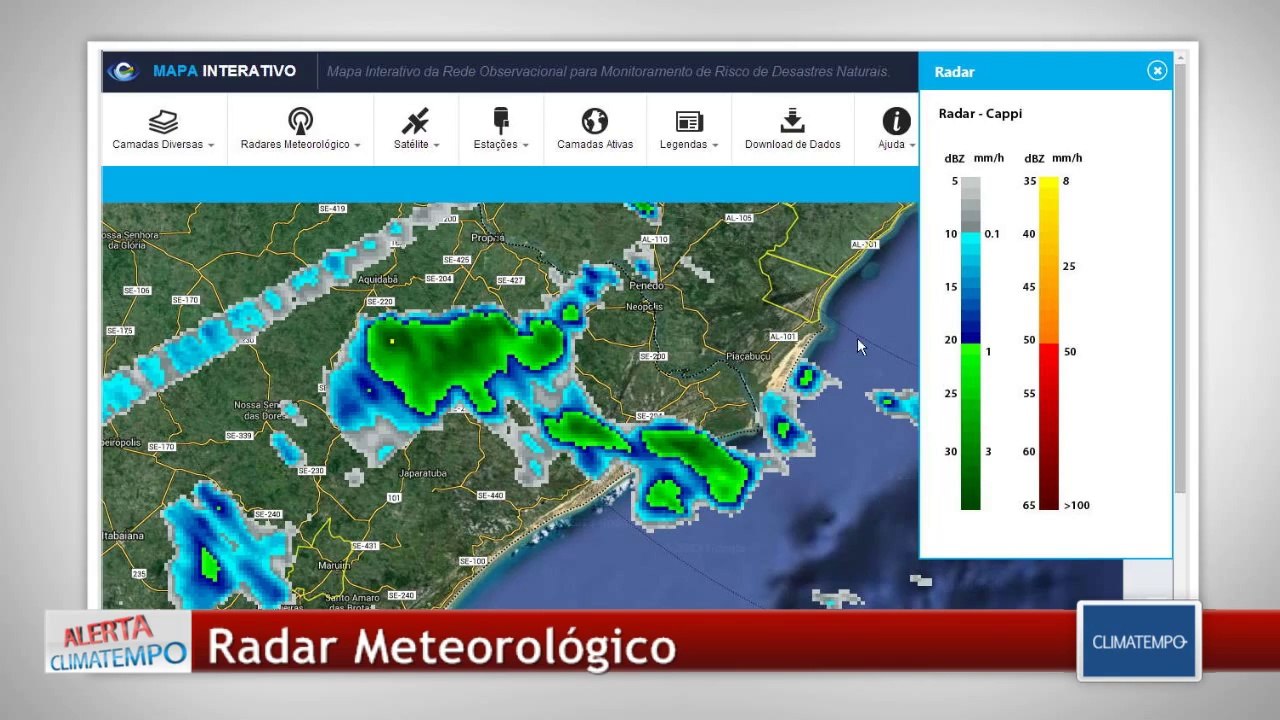The height and width of the screenshot is (720, 1280).
Task: Expand the Estações dropdown arrow
Action: point(525,145)
